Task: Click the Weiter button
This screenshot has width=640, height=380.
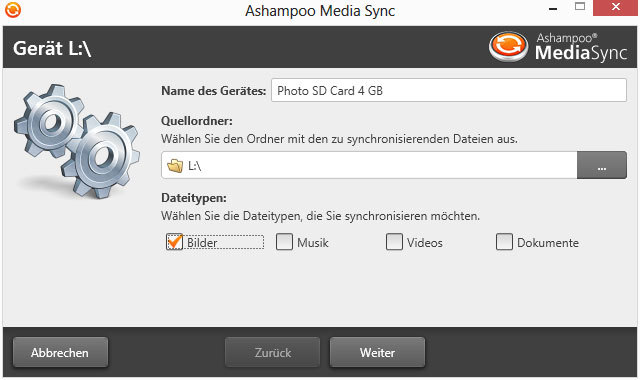Action: (377, 352)
